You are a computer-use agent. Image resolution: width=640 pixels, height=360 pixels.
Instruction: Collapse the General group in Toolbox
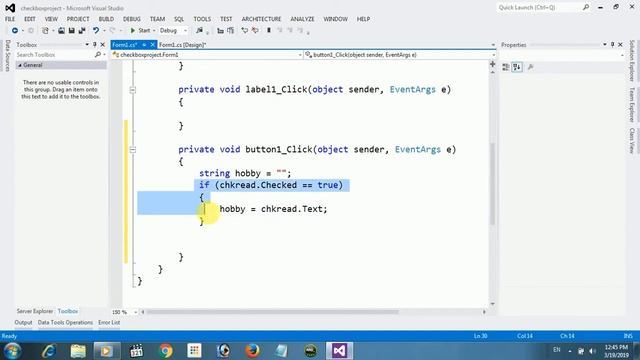[20, 65]
